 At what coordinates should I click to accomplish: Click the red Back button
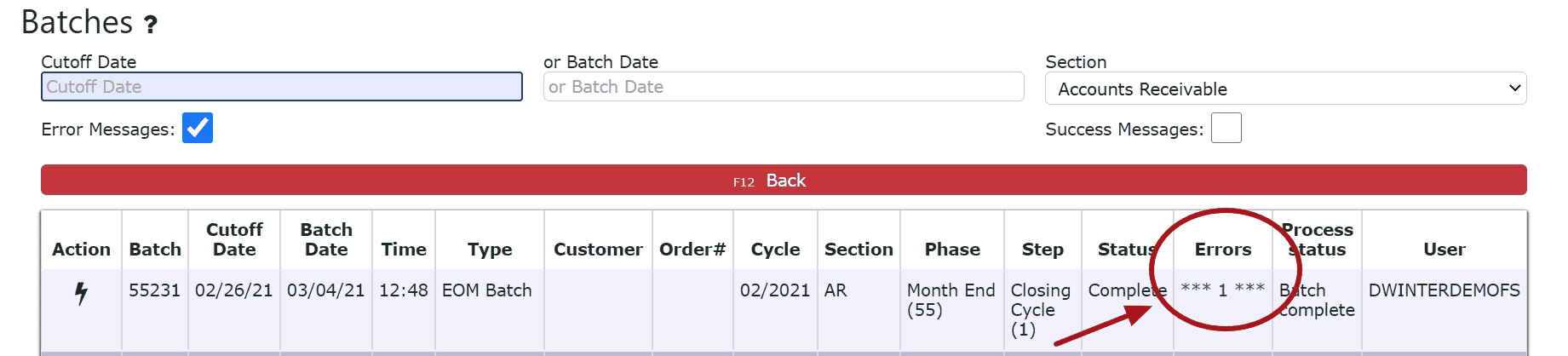(x=784, y=180)
